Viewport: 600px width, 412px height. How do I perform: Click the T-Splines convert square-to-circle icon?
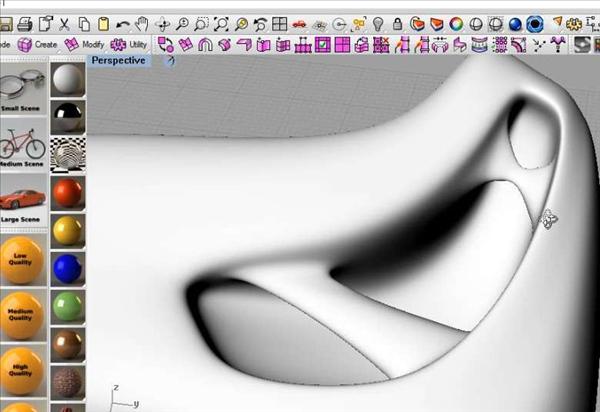(x=166, y=45)
